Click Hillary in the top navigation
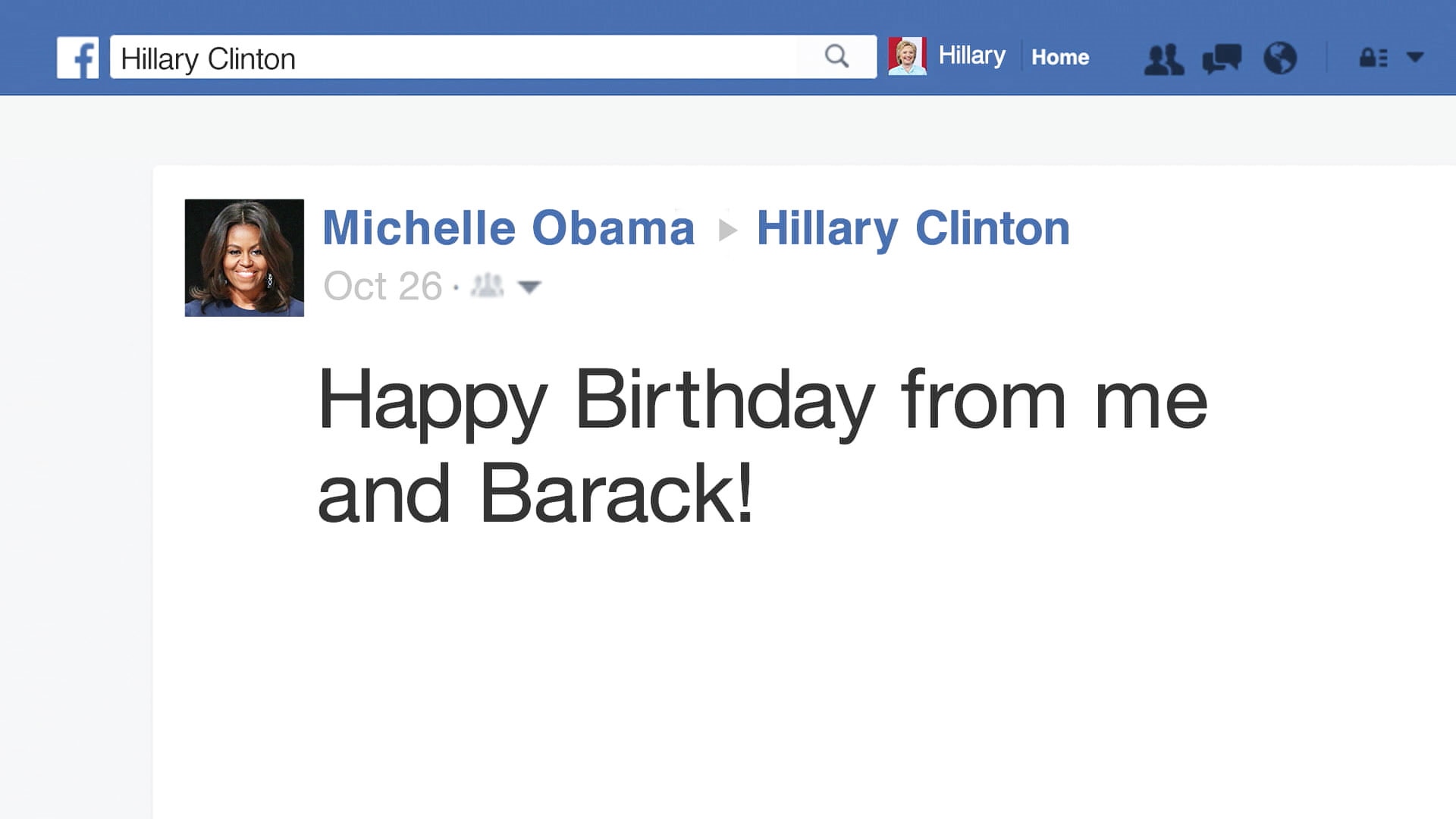The width and height of the screenshot is (1456, 819). click(971, 55)
